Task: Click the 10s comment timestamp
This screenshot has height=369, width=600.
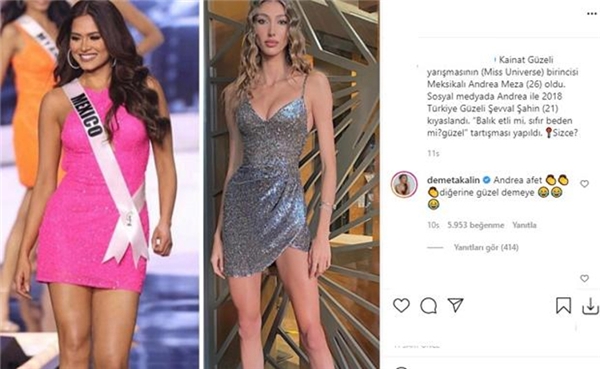Action: click(433, 225)
